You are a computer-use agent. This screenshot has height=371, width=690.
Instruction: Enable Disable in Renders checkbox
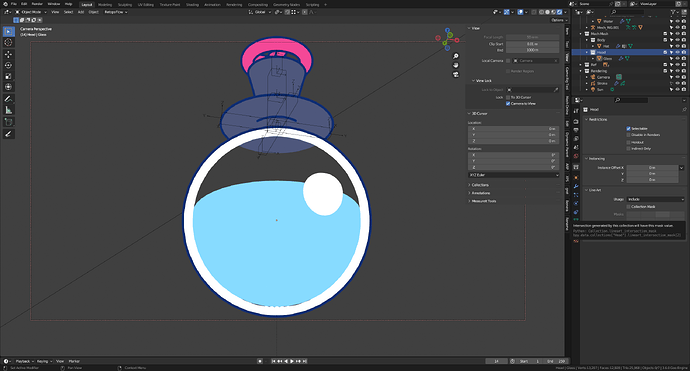pyautogui.click(x=628, y=135)
